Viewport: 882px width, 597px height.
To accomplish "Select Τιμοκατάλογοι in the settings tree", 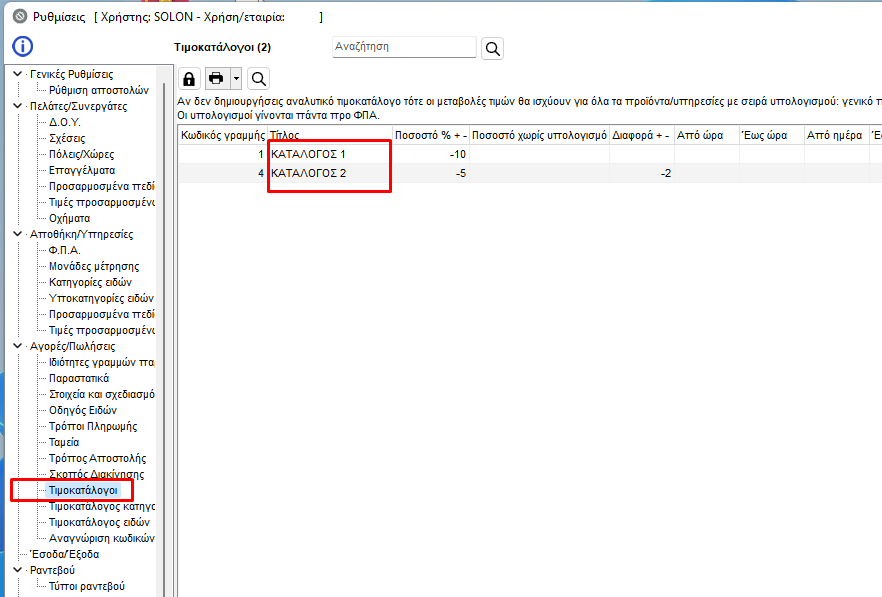I will [x=83, y=490].
